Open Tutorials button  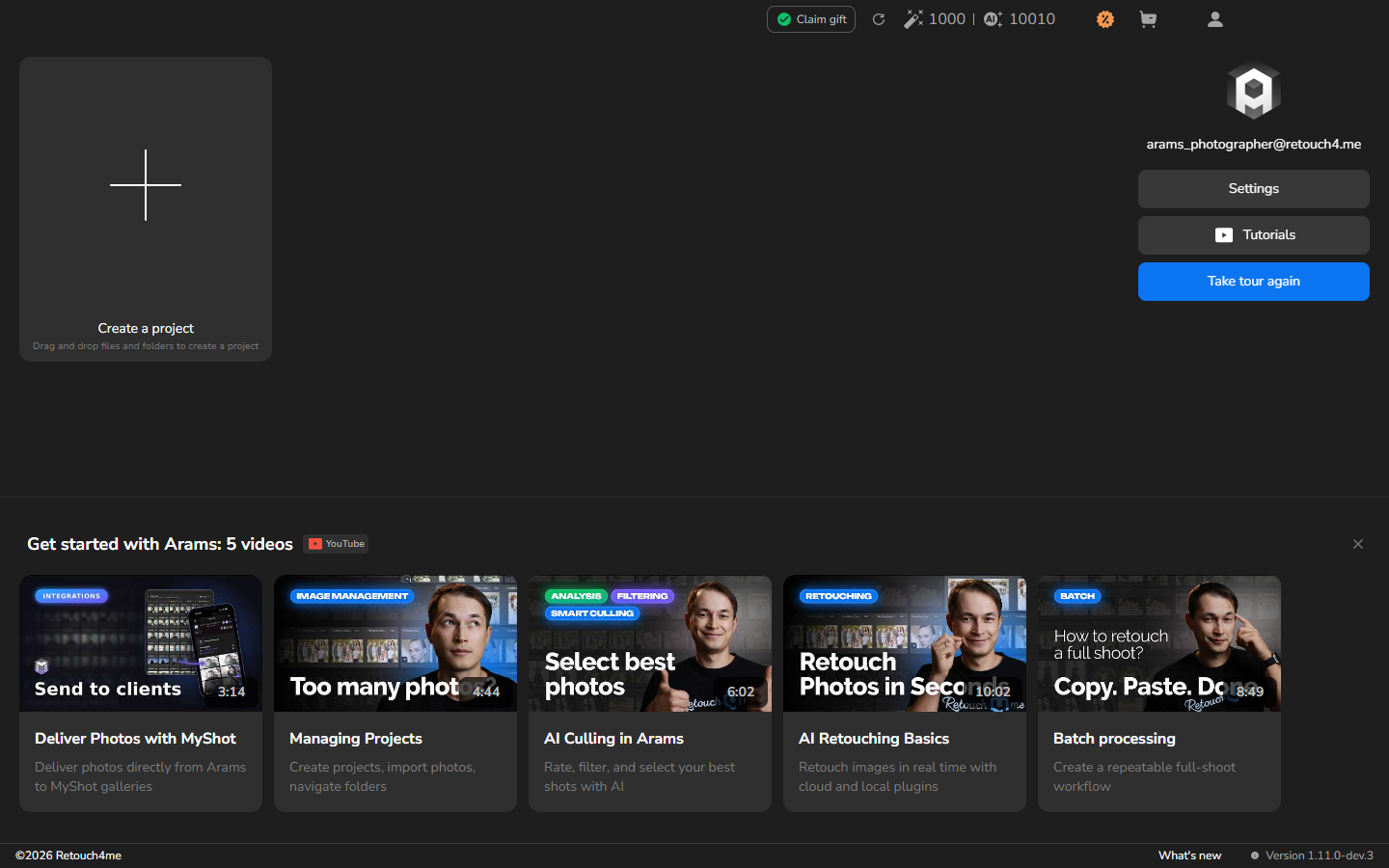[x=1254, y=235]
